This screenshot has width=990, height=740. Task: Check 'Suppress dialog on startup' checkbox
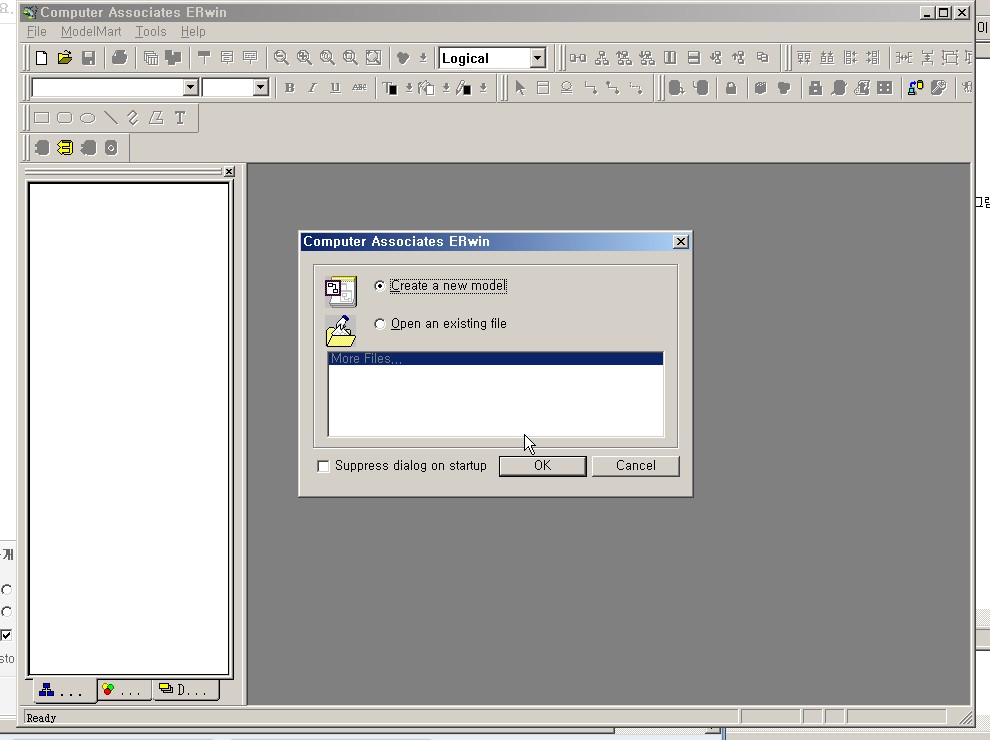tap(323, 466)
